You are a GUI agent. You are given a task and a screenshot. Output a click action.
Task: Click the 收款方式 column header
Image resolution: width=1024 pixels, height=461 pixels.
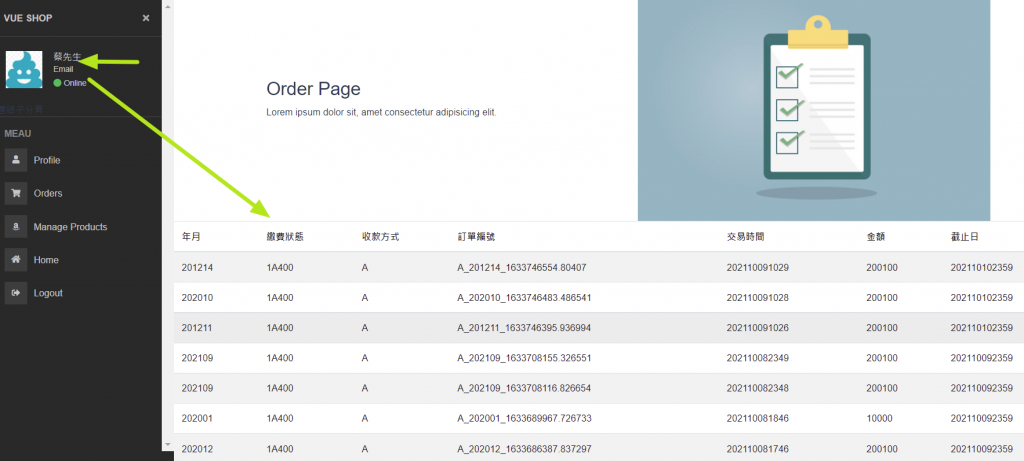click(x=380, y=236)
